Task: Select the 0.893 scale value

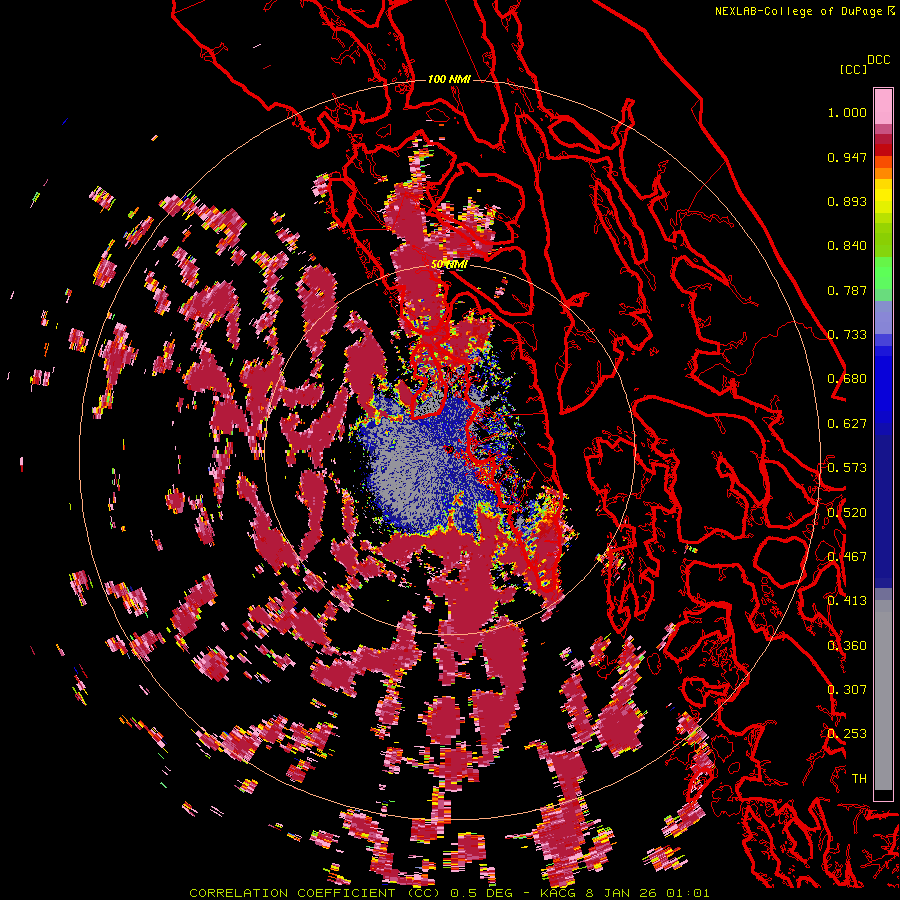Action: (847, 201)
